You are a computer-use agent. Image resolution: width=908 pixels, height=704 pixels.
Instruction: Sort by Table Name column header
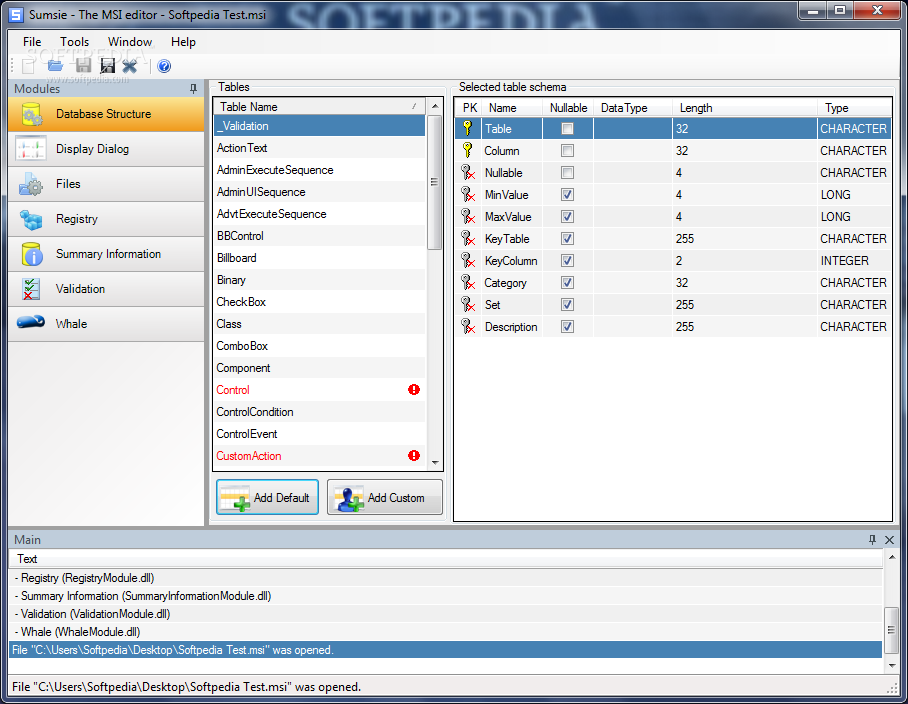click(320, 107)
